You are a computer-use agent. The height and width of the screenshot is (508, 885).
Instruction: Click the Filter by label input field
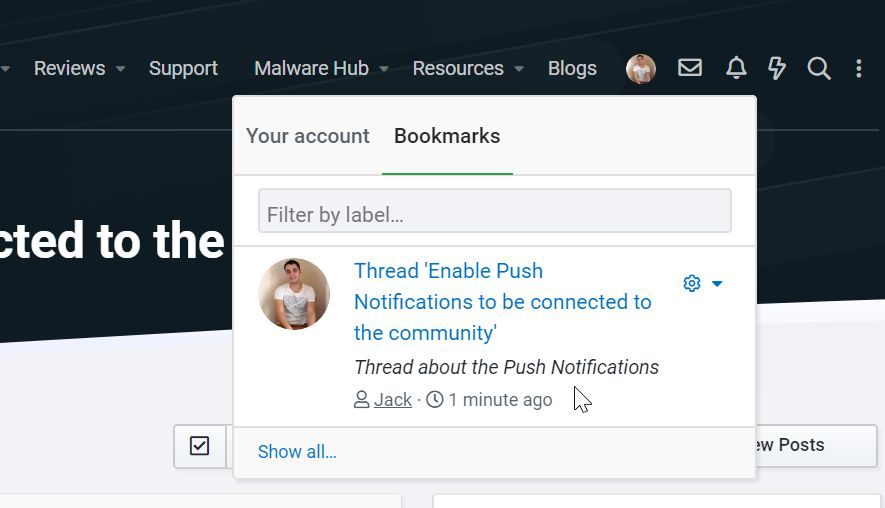[x=494, y=214]
